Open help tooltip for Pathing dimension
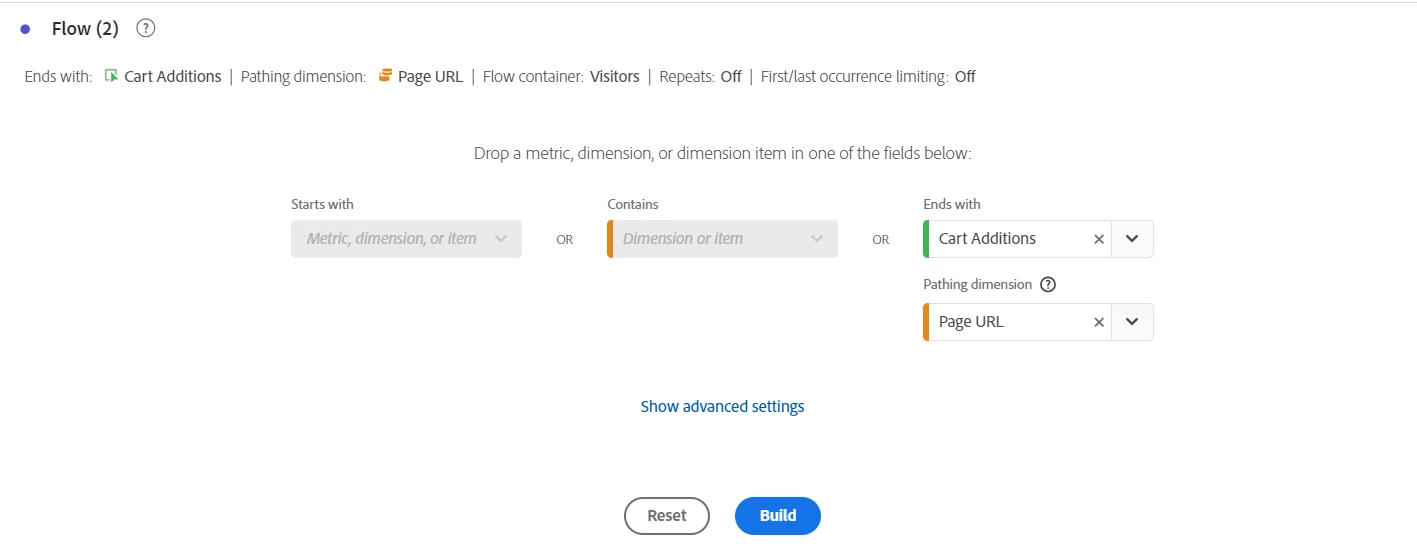 (1048, 285)
